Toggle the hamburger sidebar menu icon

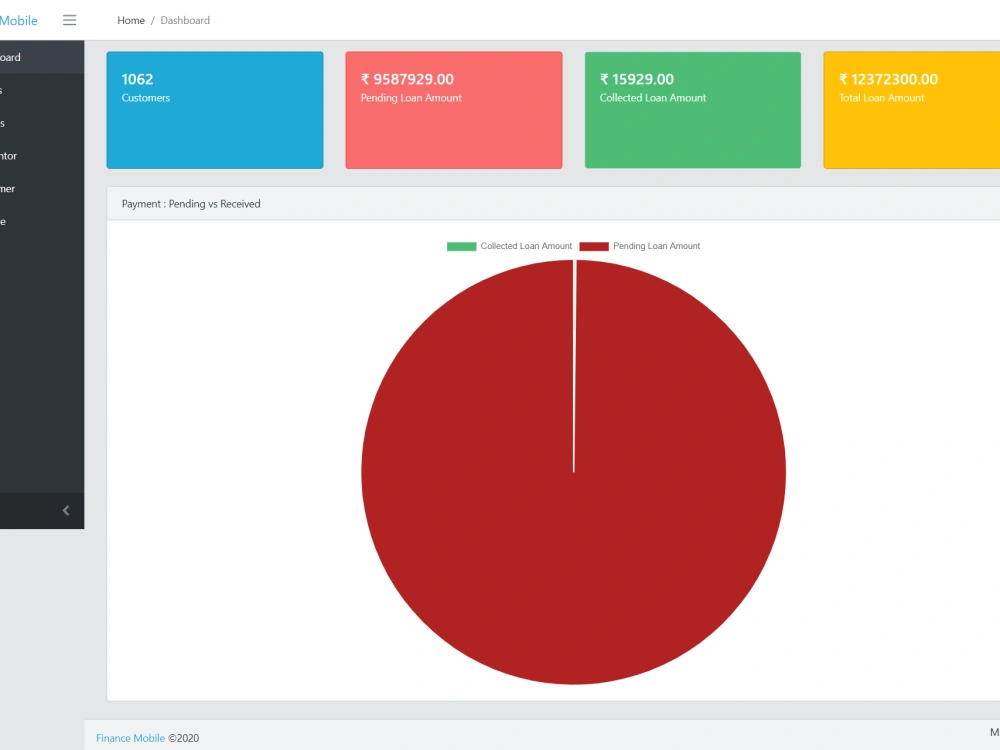point(70,20)
